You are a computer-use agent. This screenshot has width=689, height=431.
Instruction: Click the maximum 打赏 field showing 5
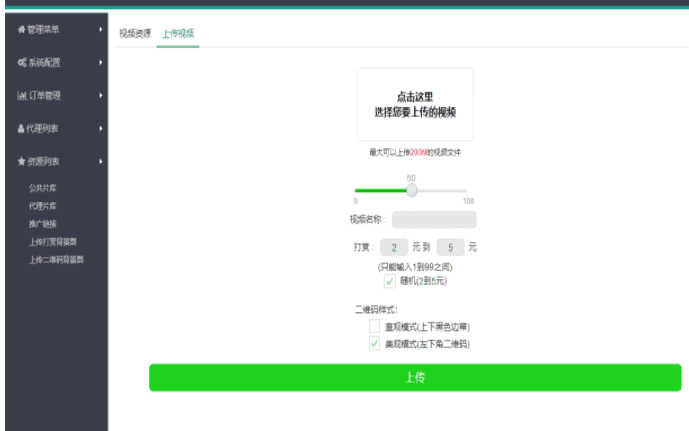(450, 247)
